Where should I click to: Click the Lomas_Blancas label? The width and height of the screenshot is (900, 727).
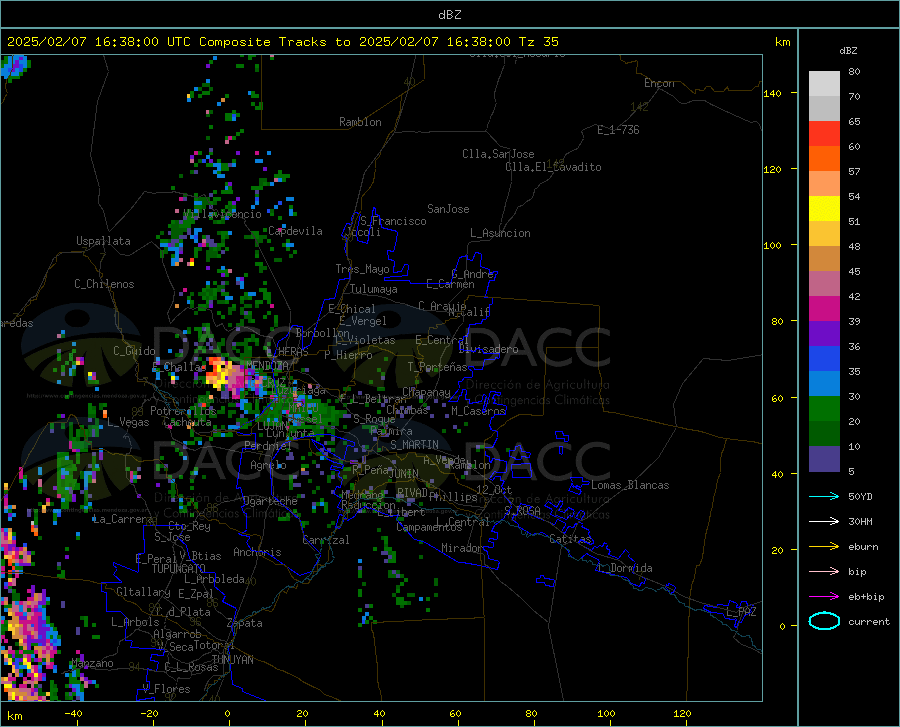pyautogui.click(x=630, y=485)
